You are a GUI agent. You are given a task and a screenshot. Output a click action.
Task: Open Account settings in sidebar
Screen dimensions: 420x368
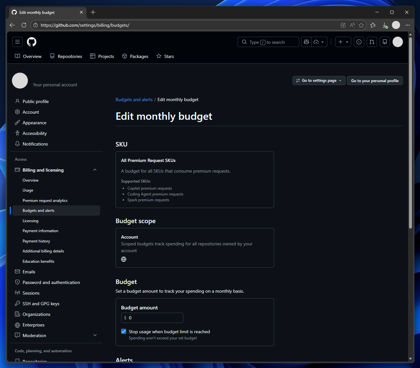[31, 112]
